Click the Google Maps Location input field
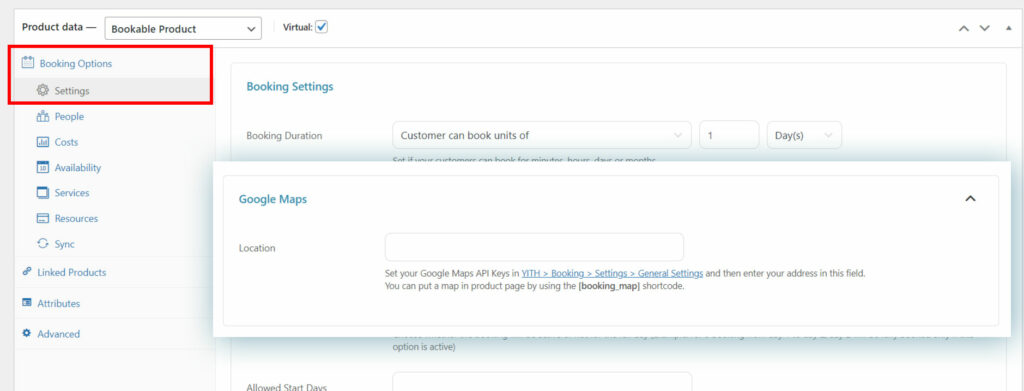 [534, 247]
